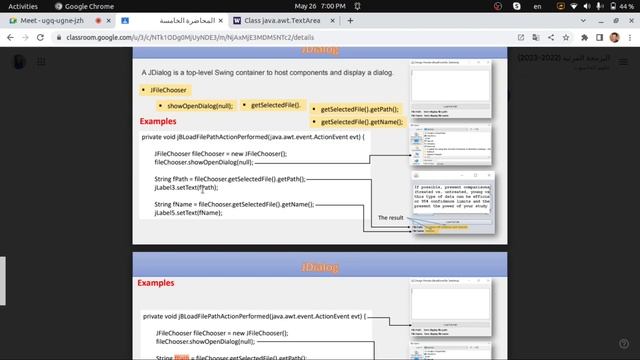Click the Examples heading in second slide
Screen dimensions: 640x360
[x=156, y=283]
